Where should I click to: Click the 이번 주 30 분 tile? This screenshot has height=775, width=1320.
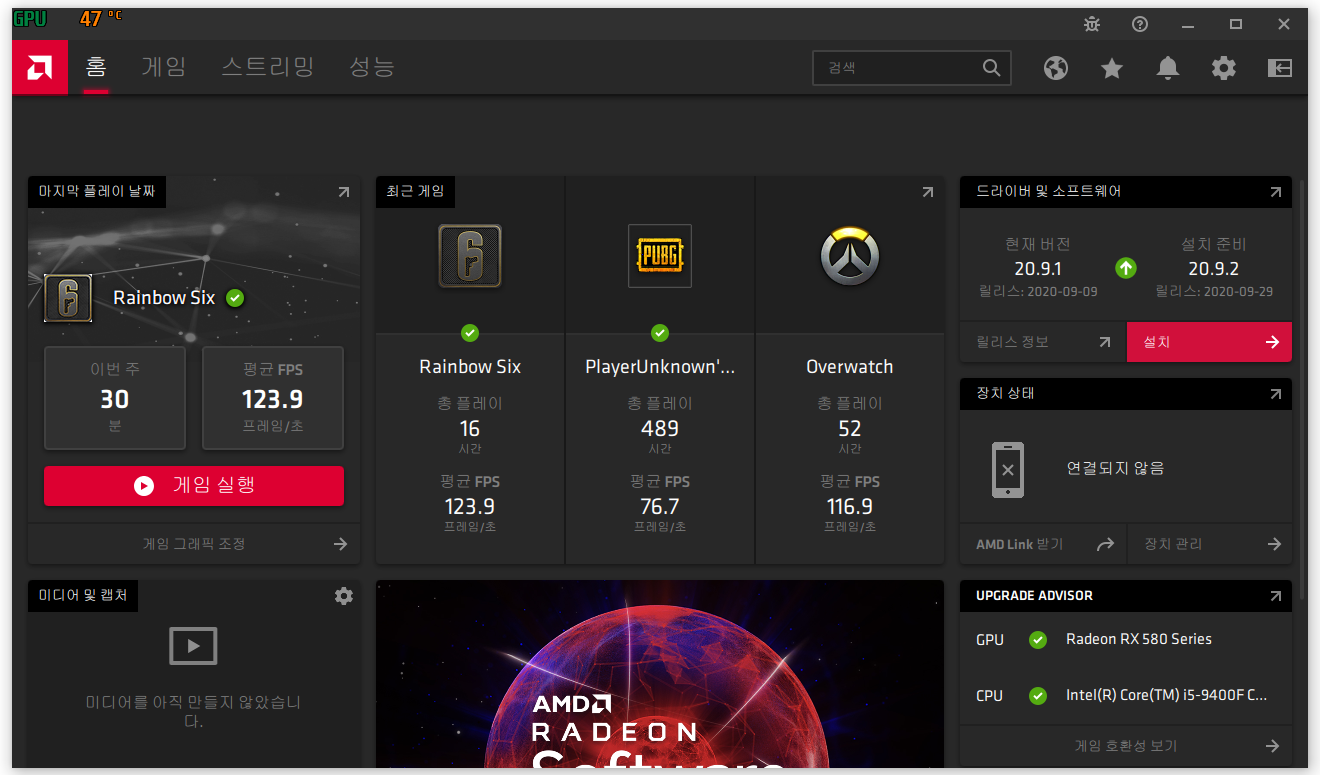(115, 398)
